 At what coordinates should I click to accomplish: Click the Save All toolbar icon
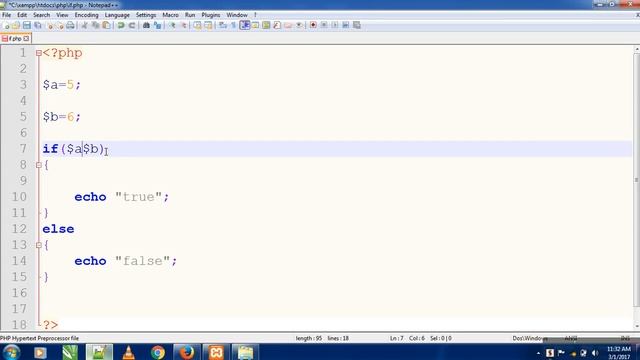point(38,25)
